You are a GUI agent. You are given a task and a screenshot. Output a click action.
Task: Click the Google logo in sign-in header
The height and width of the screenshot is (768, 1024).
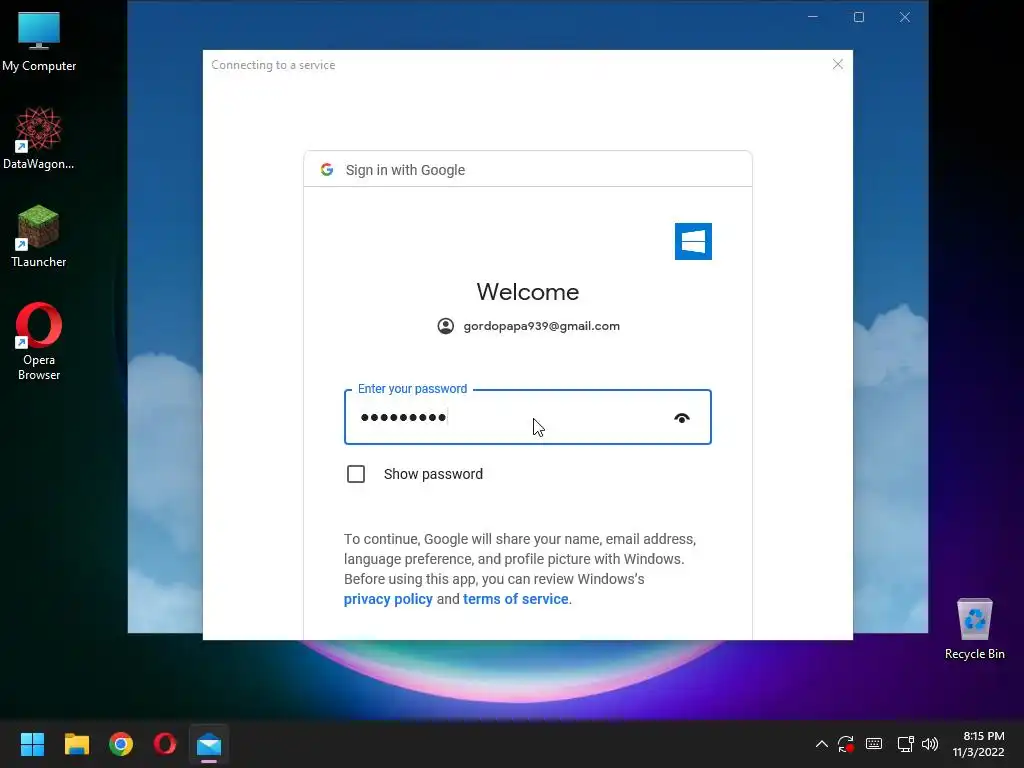[x=327, y=170]
